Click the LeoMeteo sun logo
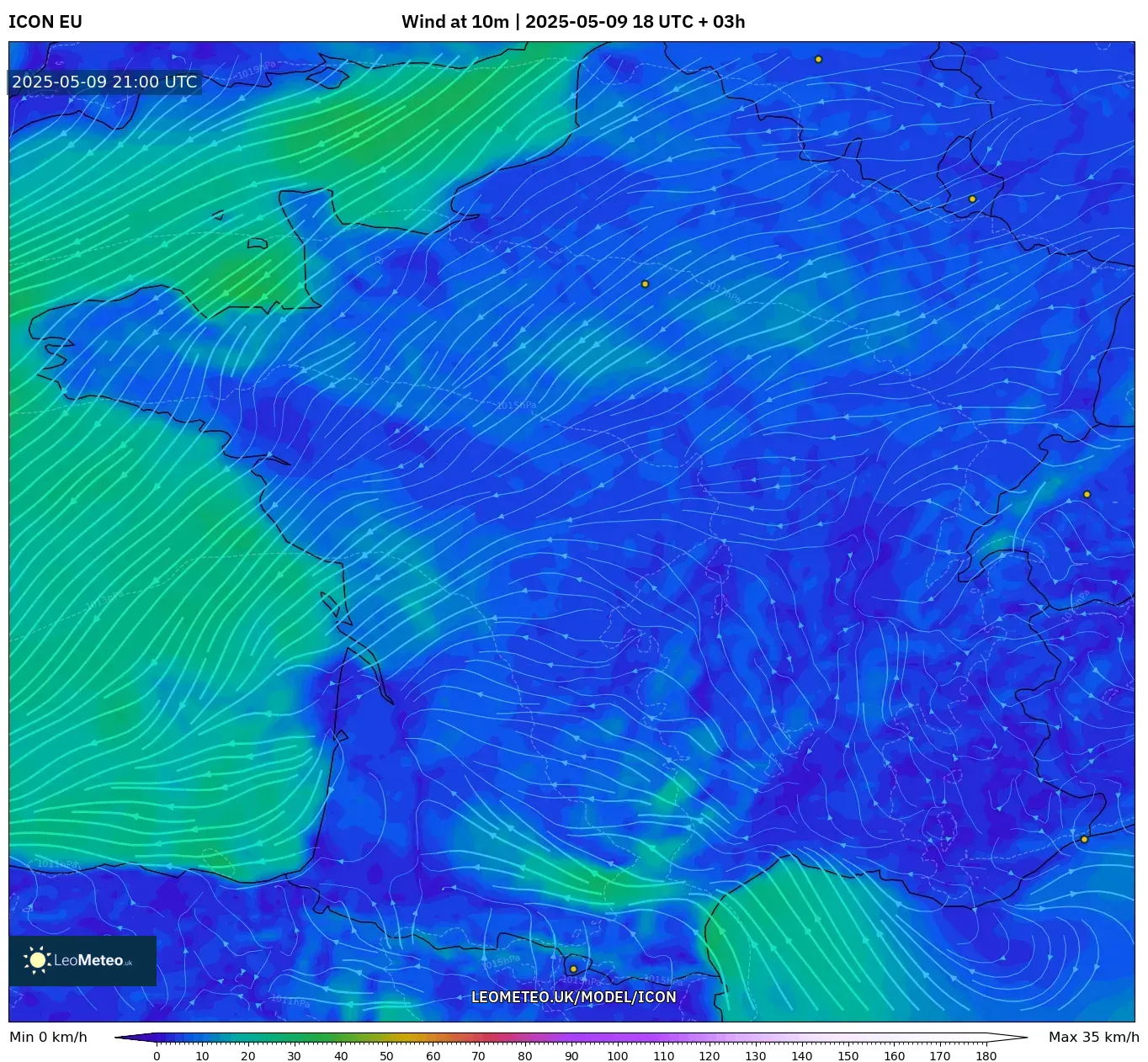This screenshot has width=1148, height=1062. point(38,960)
